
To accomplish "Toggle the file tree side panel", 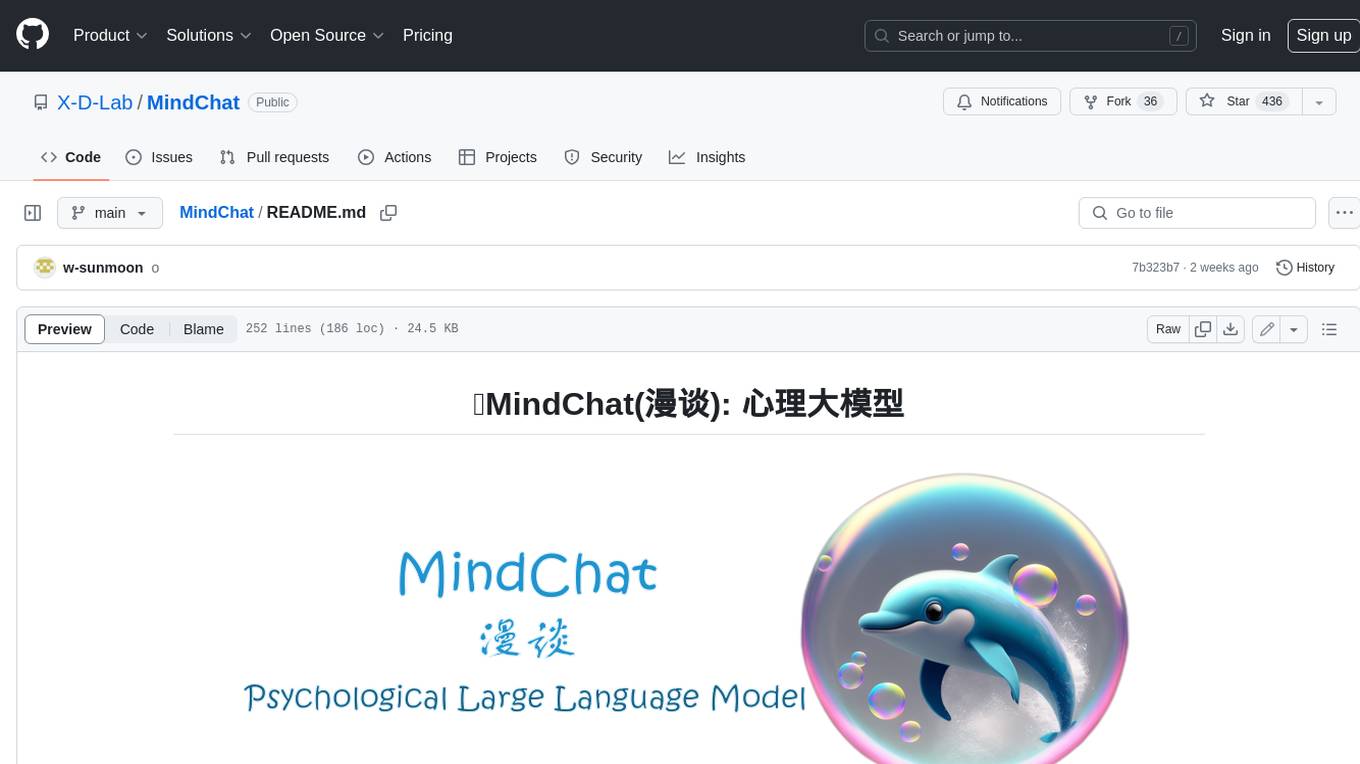I will pyautogui.click(x=32, y=213).
